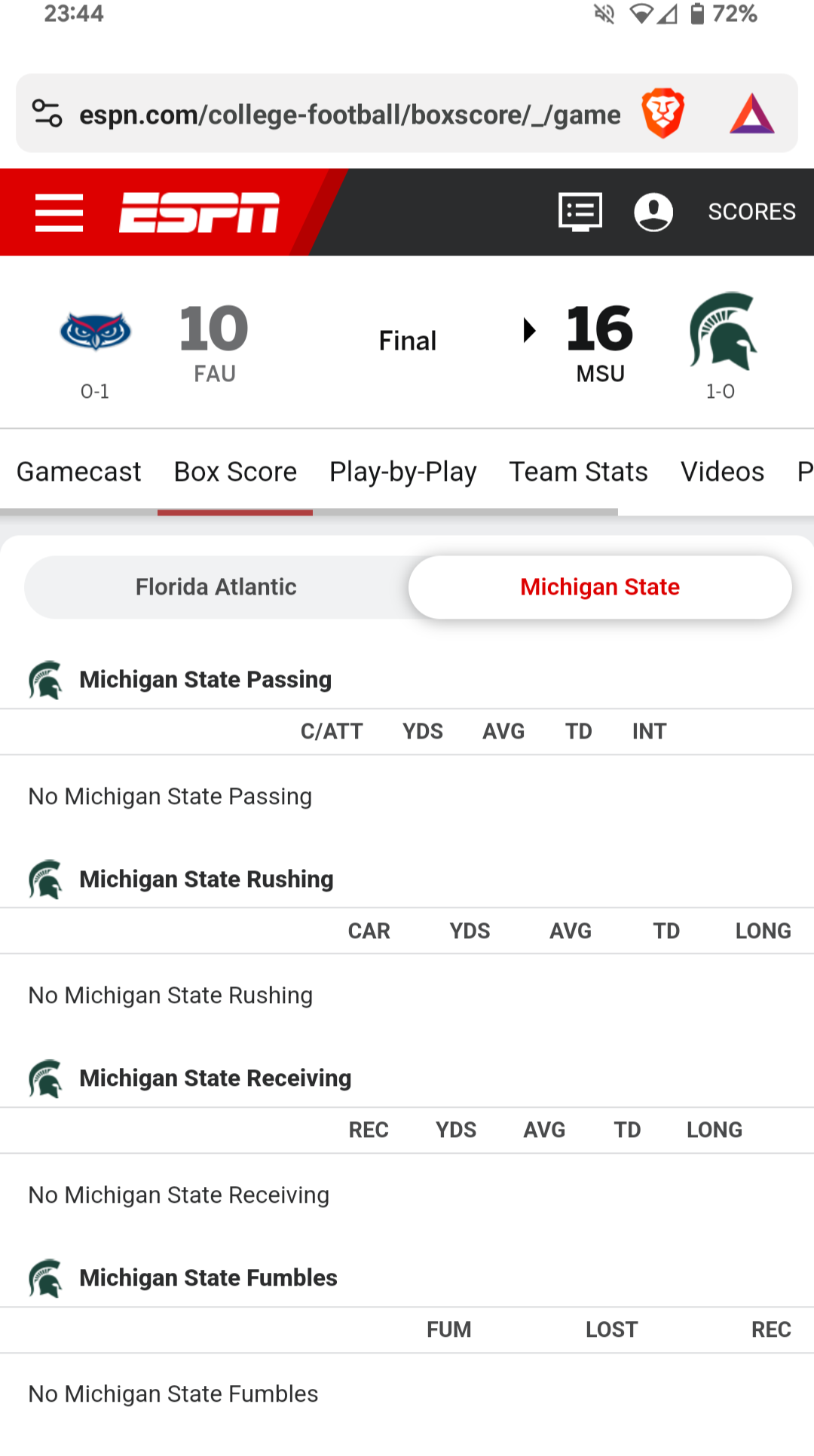Open the ESPN watch/news feed icon
This screenshot has width=814, height=1456.
[580, 212]
